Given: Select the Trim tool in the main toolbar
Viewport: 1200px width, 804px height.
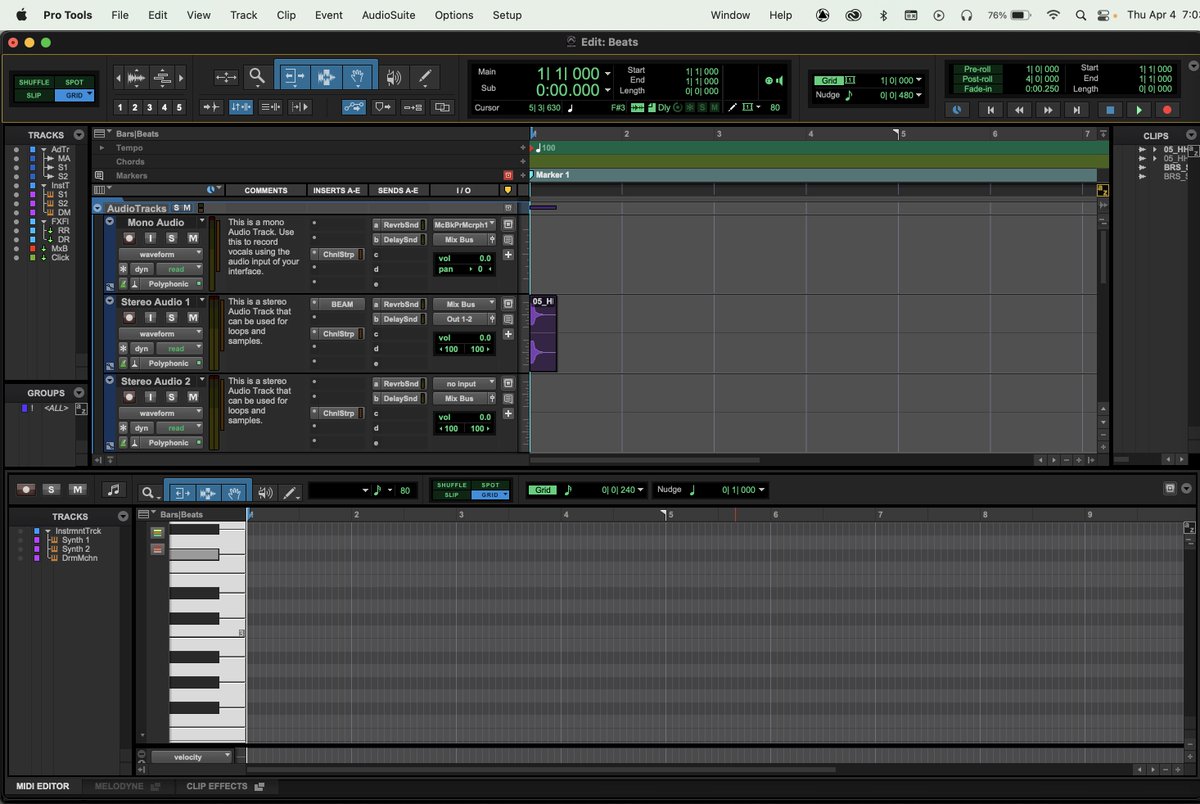Looking at the screenshot, I should click(x=293, y=77).
